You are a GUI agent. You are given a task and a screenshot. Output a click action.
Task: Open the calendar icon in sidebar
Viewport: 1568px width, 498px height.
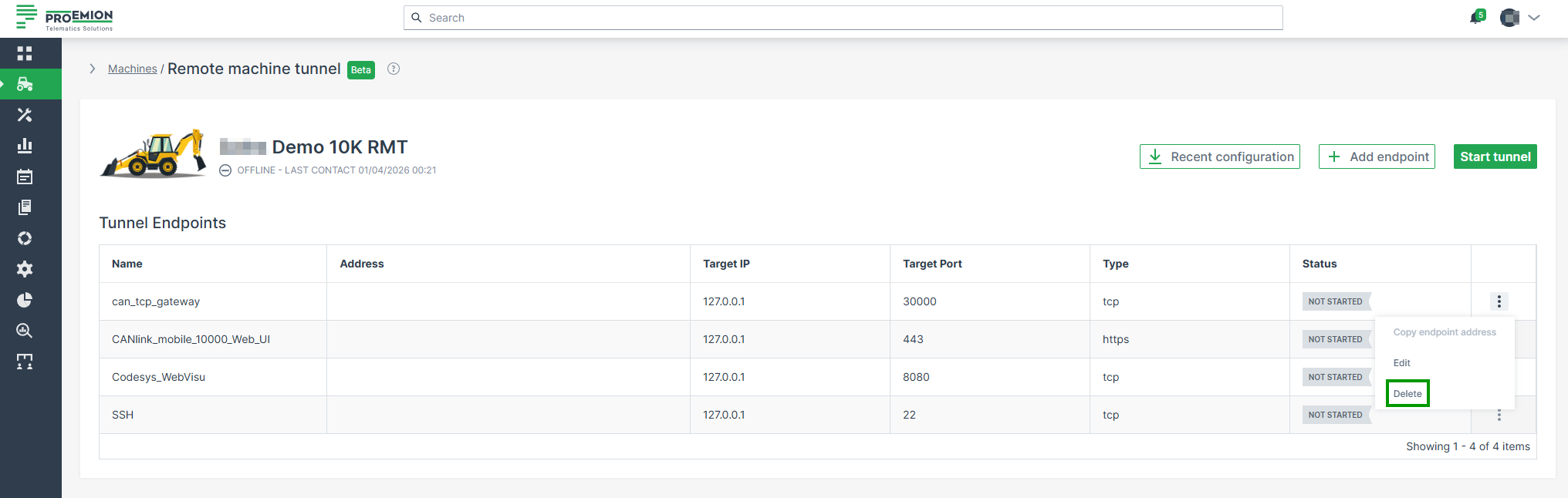pyautogui.click(x=25, y=177)
